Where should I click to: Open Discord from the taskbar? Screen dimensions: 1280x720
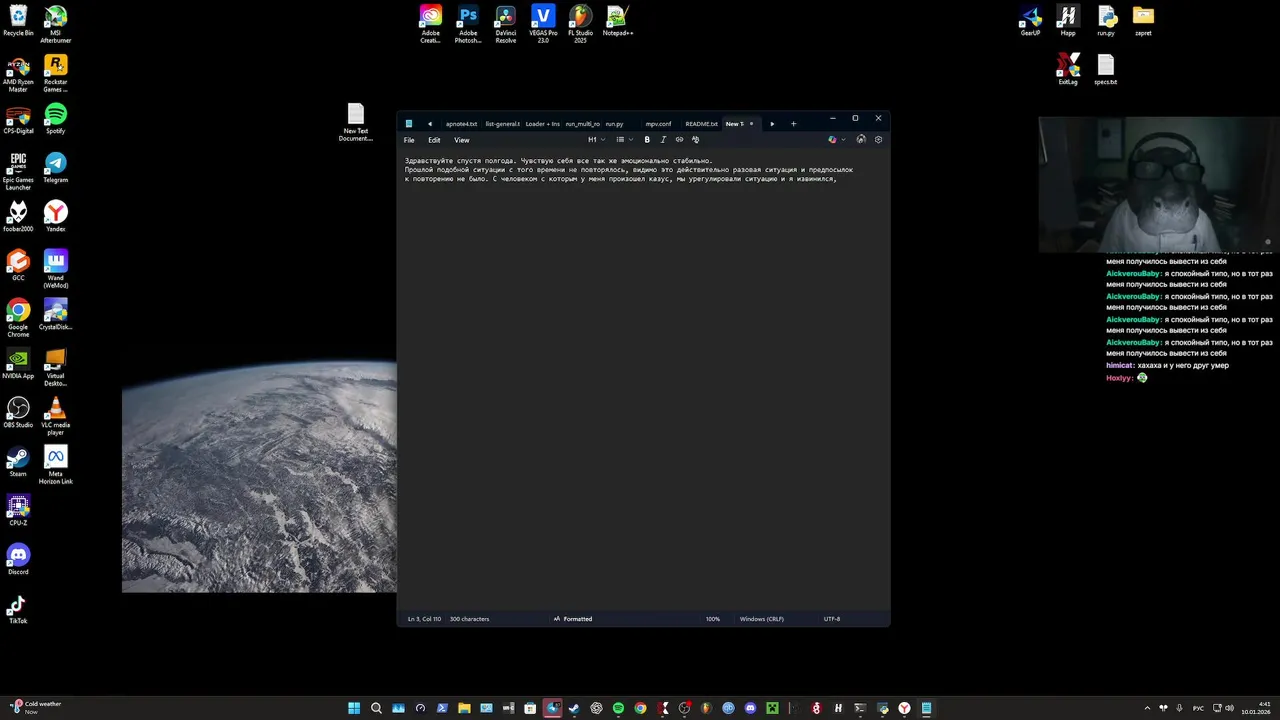tap(750, 708)
